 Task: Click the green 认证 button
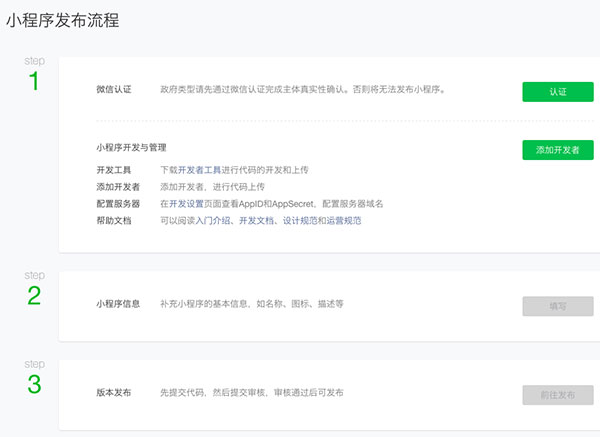[557, 91]
